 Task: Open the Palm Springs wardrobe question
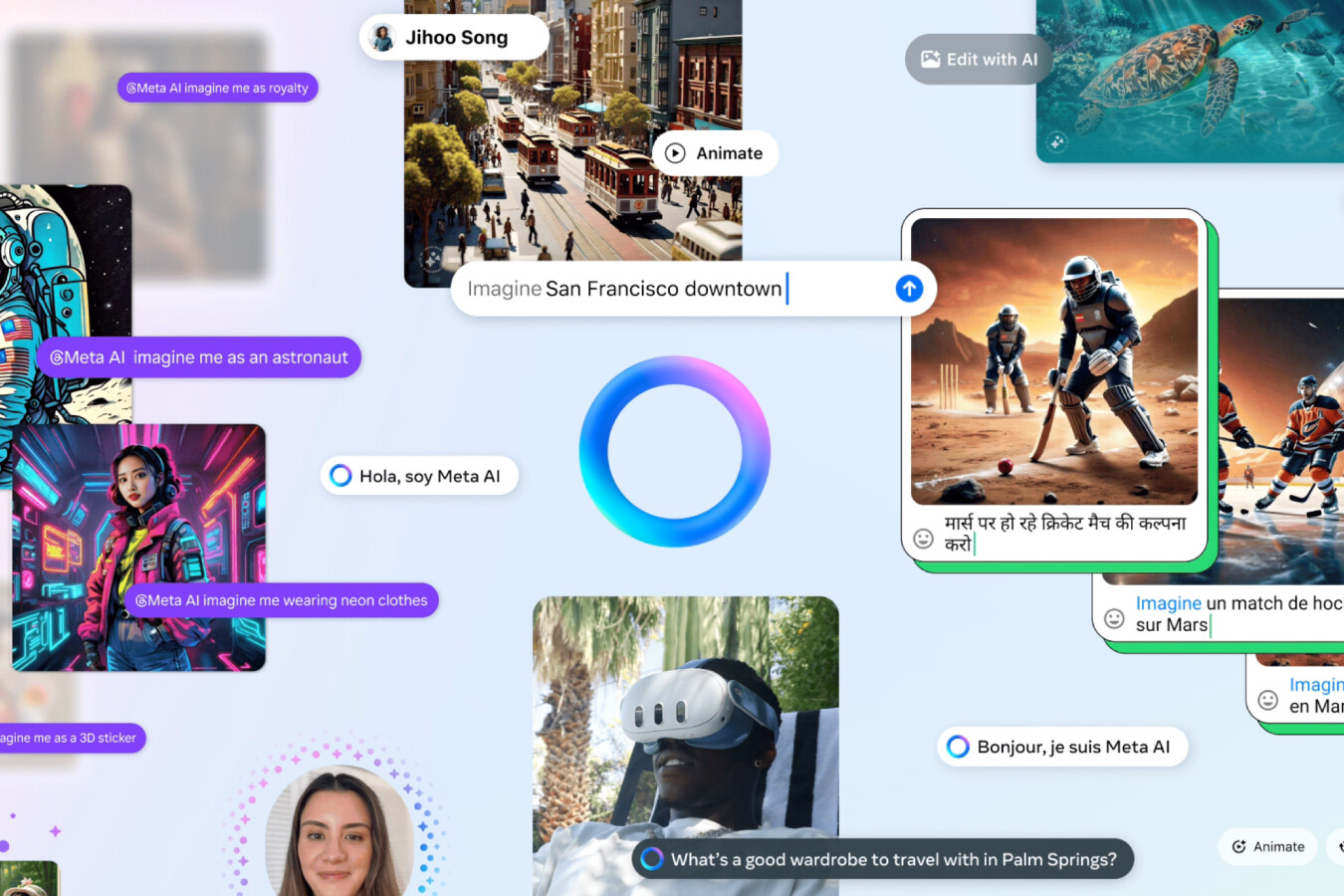[882, 859]
